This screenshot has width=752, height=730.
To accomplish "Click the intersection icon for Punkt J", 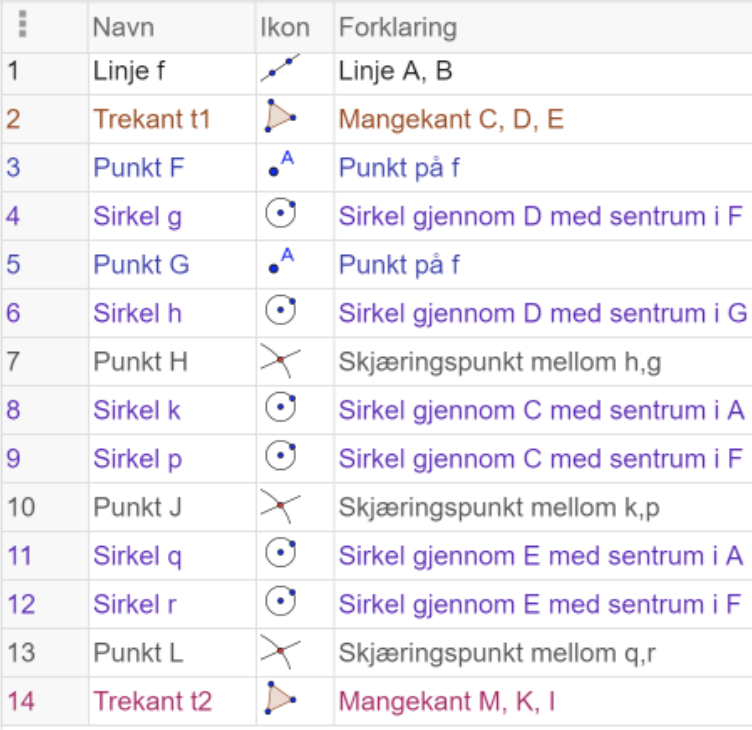I will [280, 506].
